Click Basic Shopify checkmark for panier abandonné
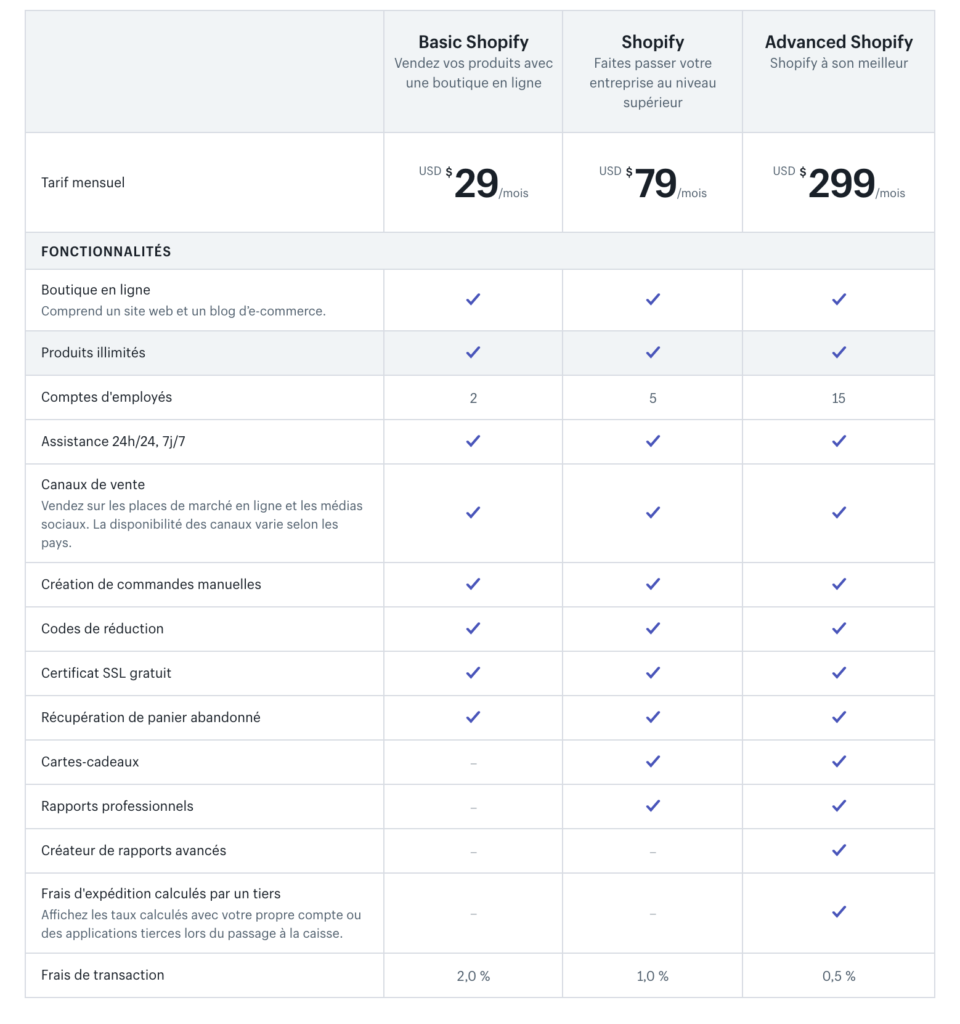The image size is (960, 1024). [x=473, y=717]
